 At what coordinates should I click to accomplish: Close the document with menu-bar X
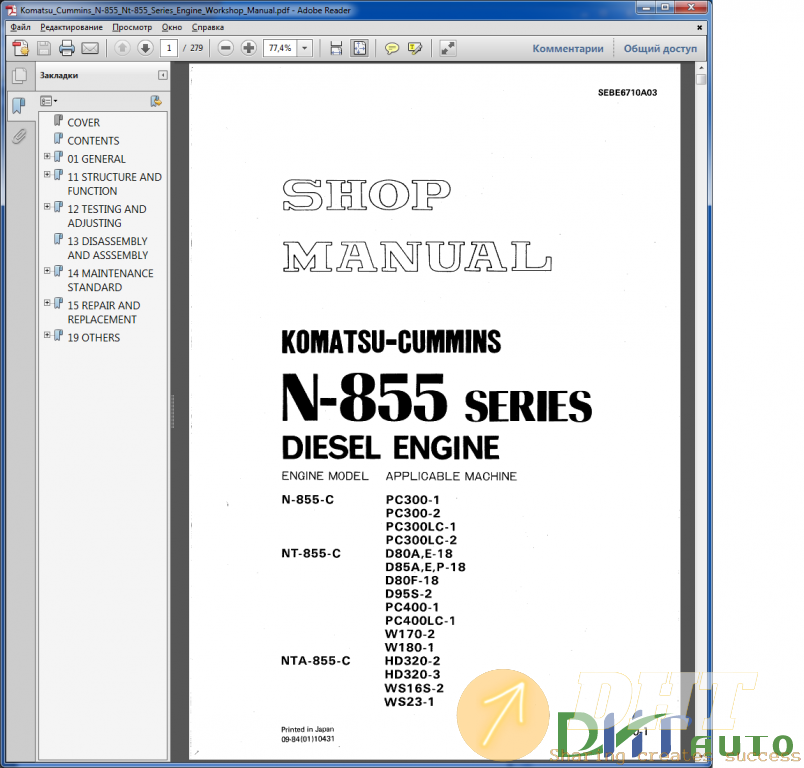pos(699,27)
